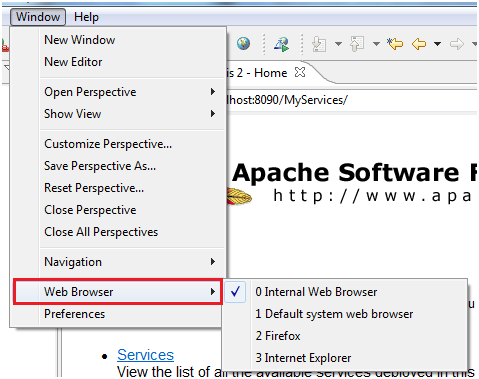Click the globe web browser toolbar icon
This screenshot has height=379, width=479.
tap(244, 44)
